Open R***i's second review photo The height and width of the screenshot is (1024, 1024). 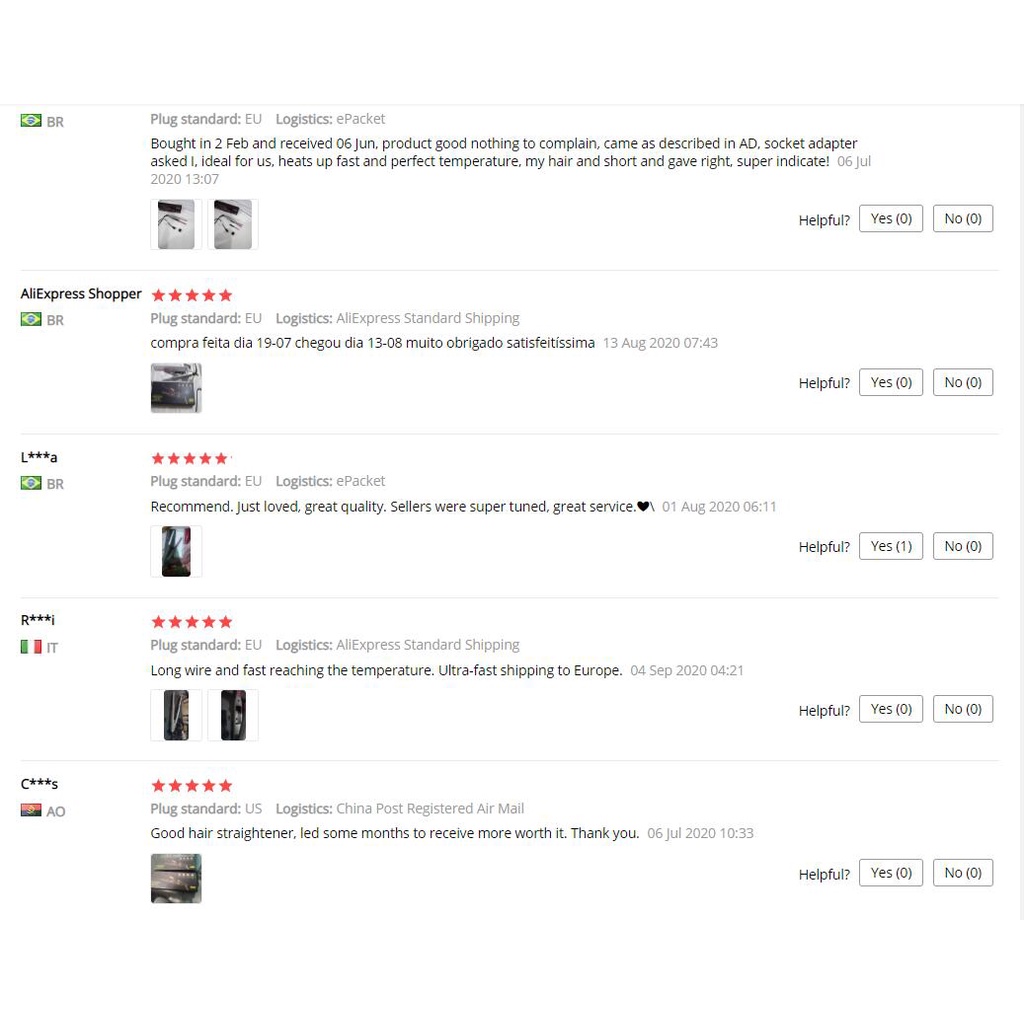point(233,715)
